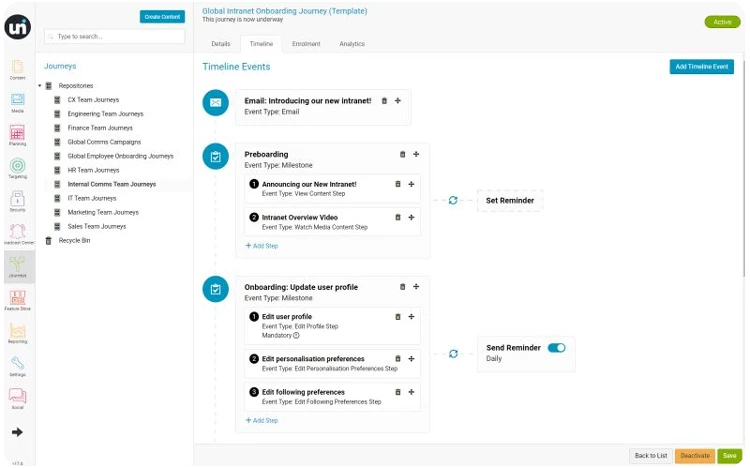Screen dimensions: 750x468
Task: Expand the sidebar using the arrow icon
Action: coord(17,432)
